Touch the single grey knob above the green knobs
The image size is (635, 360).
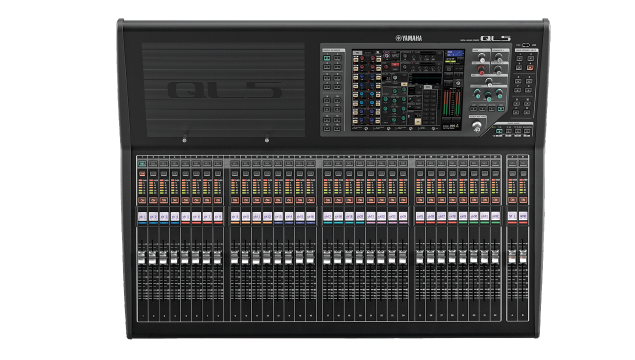pyautogui.click(x=489, y=82)
